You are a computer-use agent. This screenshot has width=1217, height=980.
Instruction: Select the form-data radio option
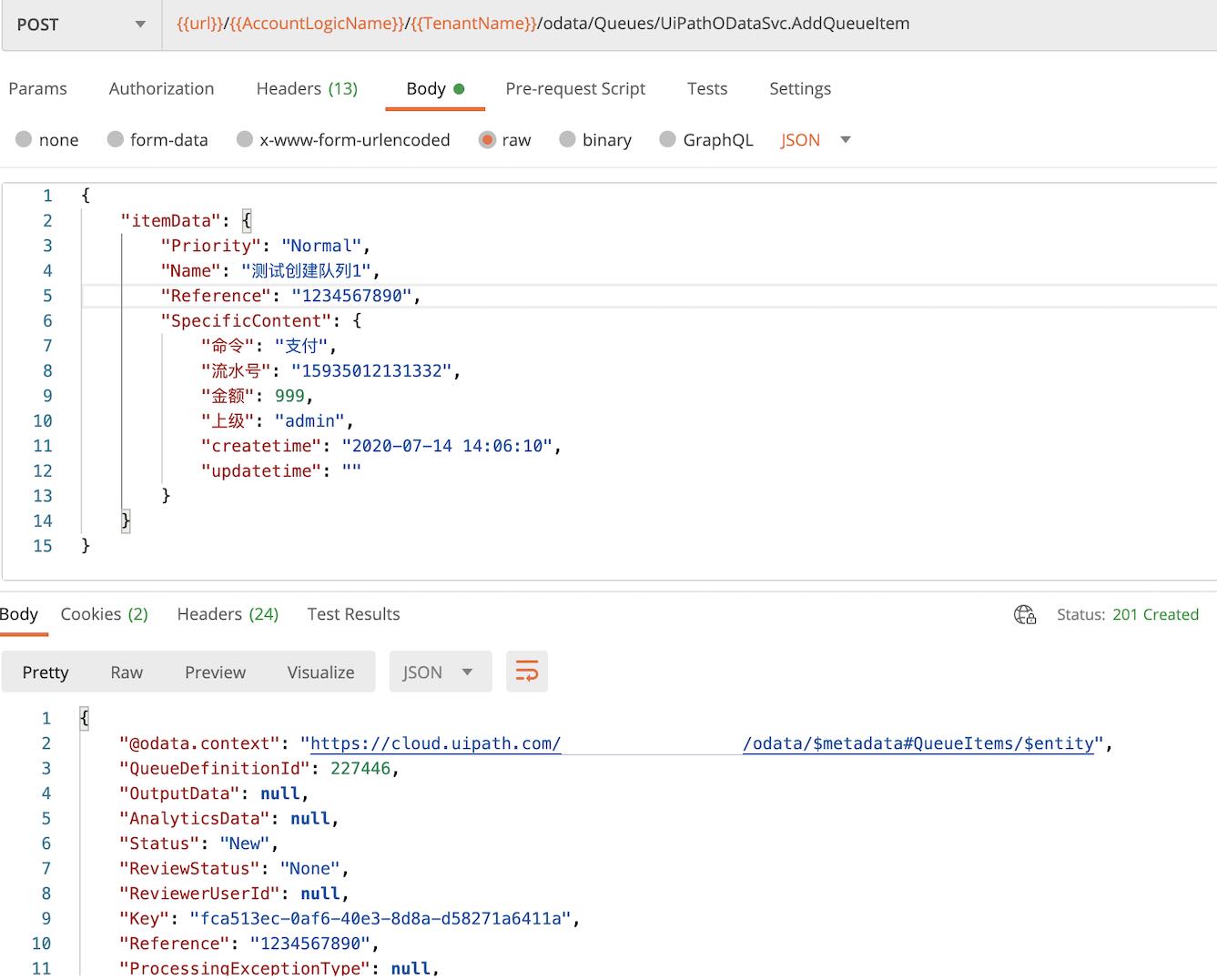point(116,139)
